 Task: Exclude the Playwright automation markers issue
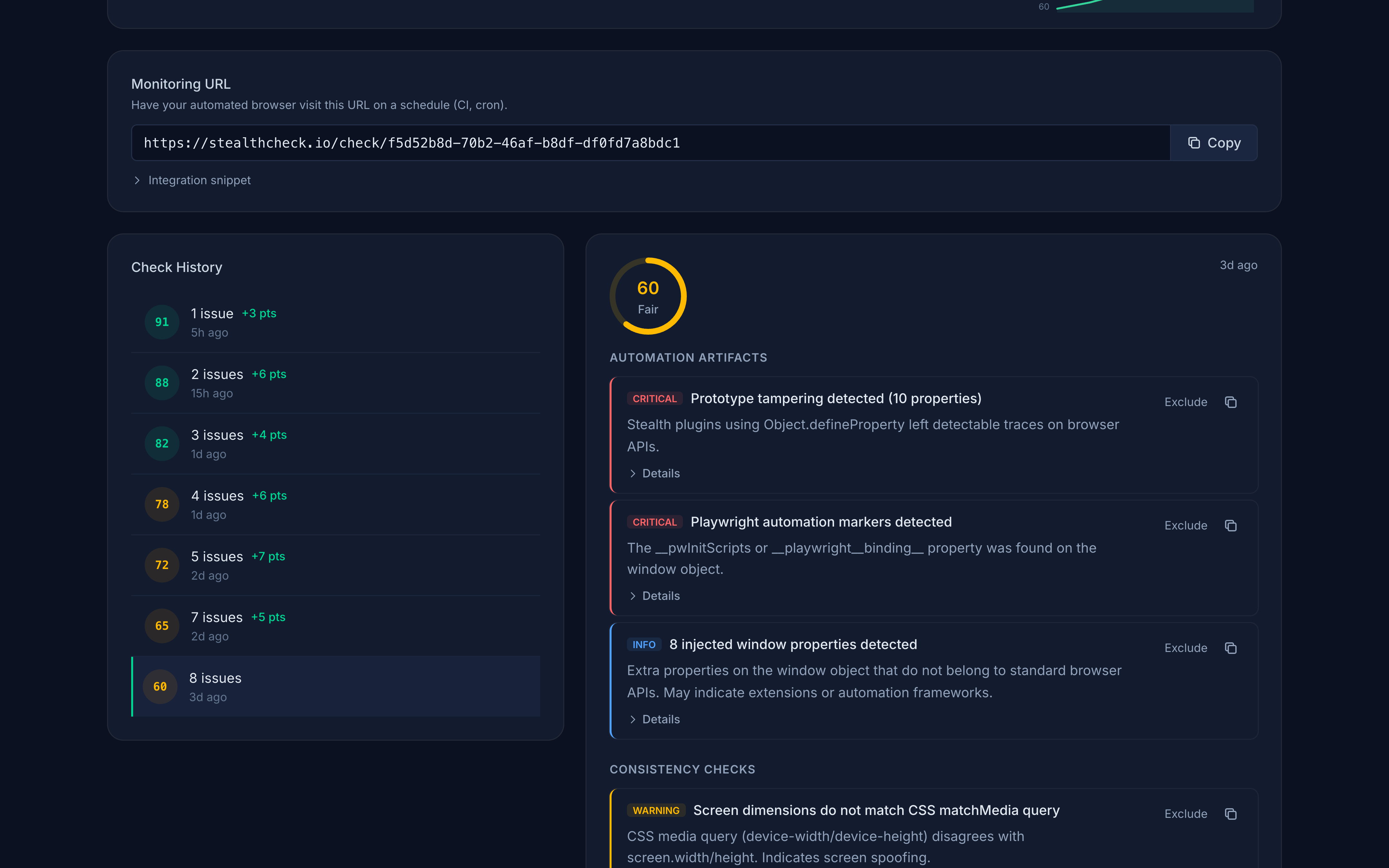1186,525
